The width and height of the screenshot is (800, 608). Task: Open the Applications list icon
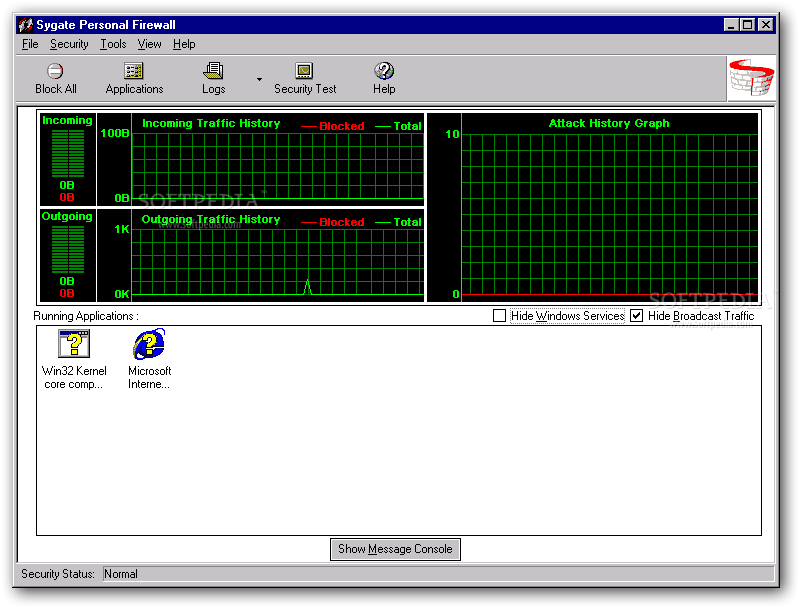[134, 71]
